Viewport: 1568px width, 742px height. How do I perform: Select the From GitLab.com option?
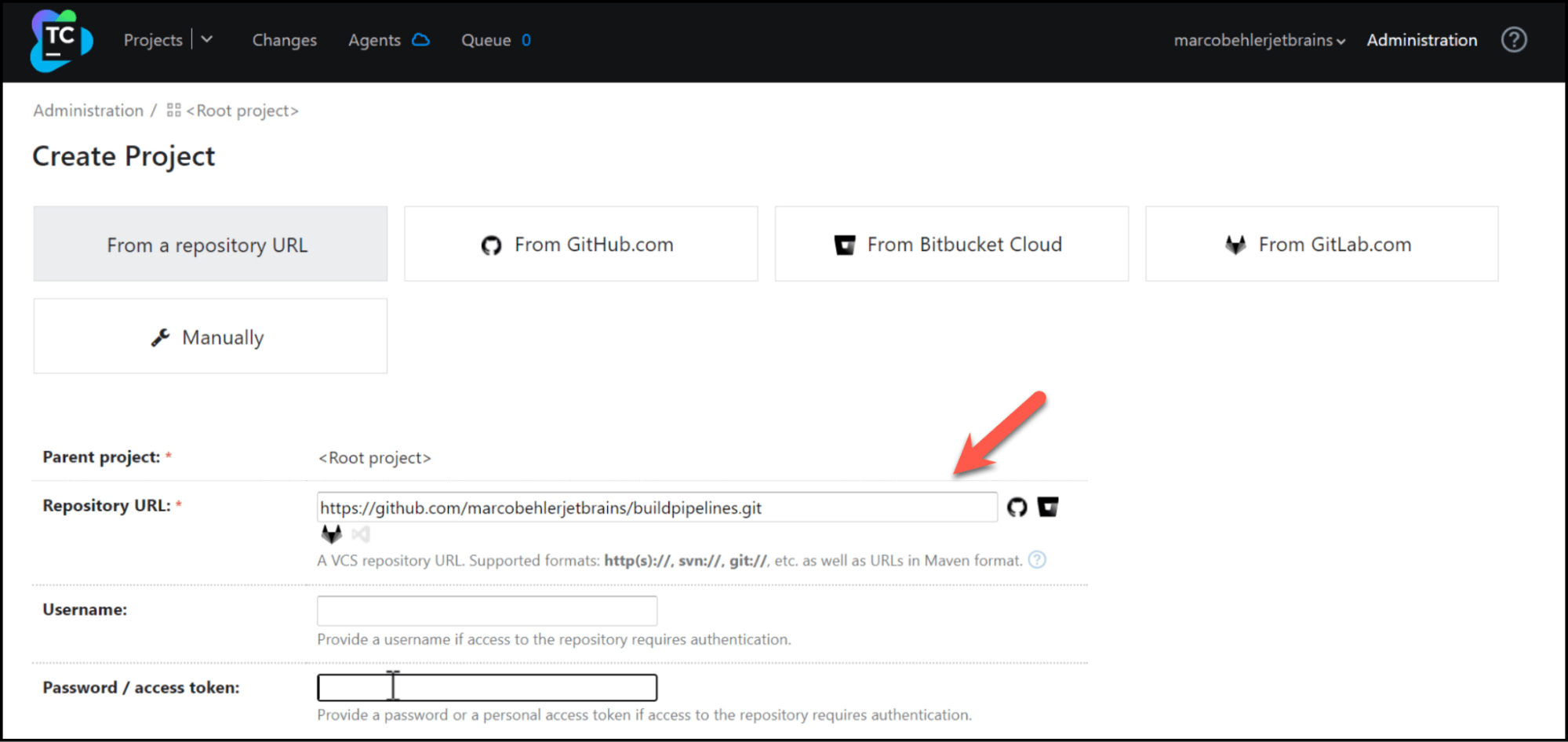tap(1321, 244)
